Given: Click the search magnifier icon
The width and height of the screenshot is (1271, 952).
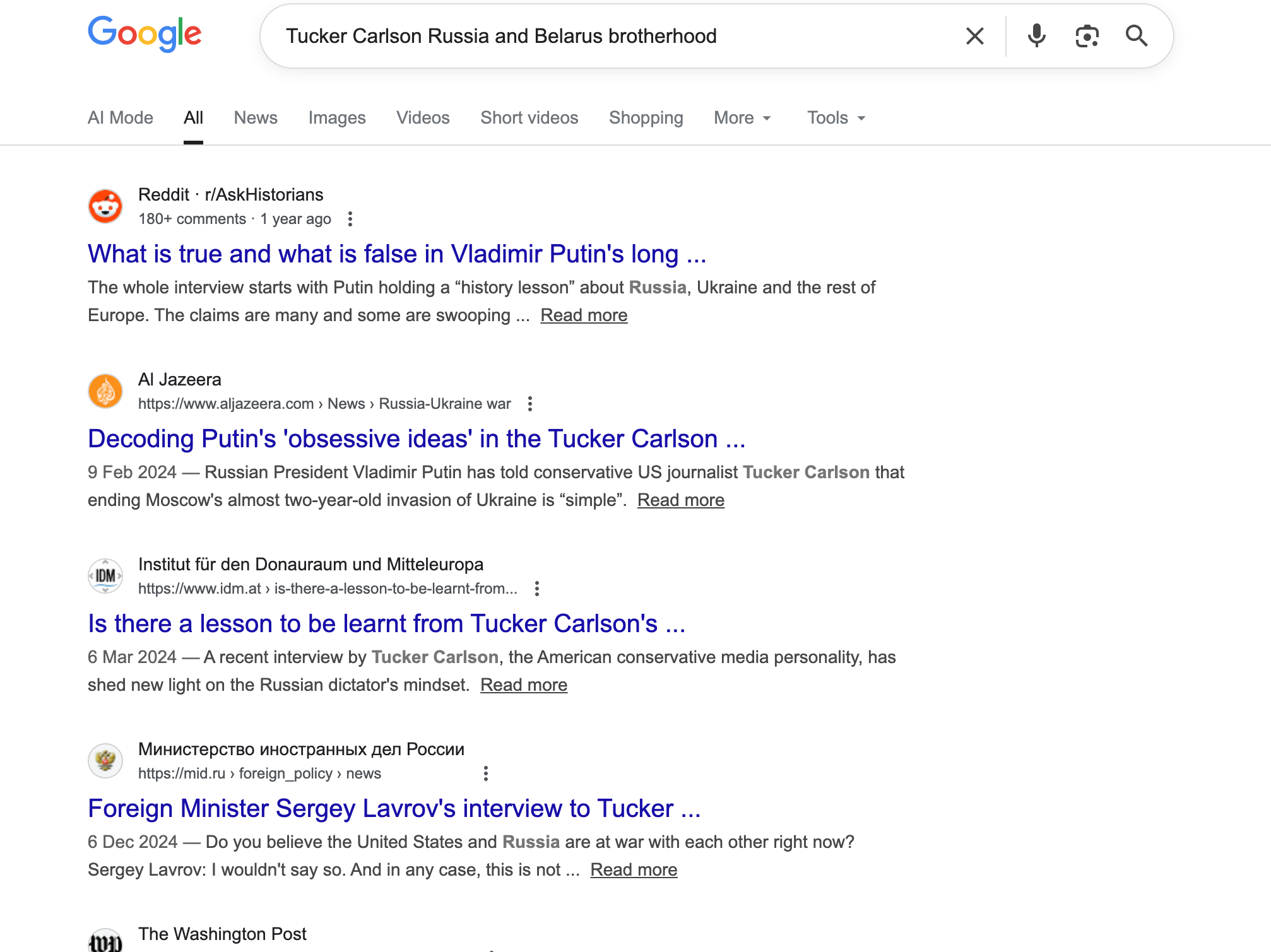Looking at the screenshot, I should (1137, 36).
